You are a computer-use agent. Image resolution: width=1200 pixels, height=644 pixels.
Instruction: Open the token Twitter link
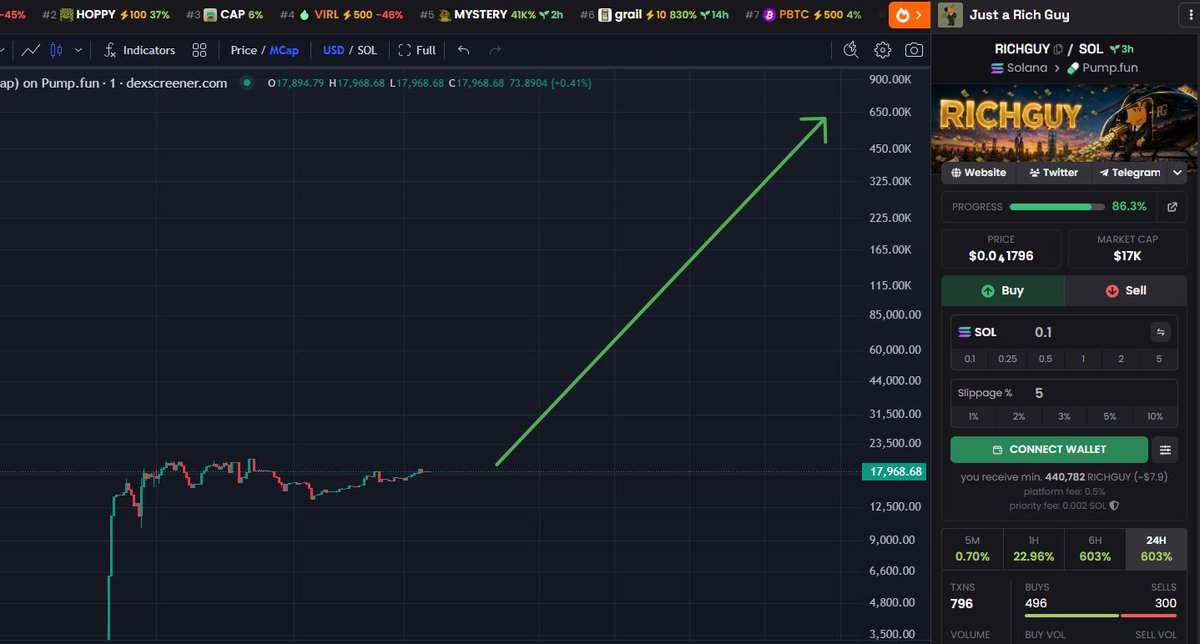tap(1053, 172)
